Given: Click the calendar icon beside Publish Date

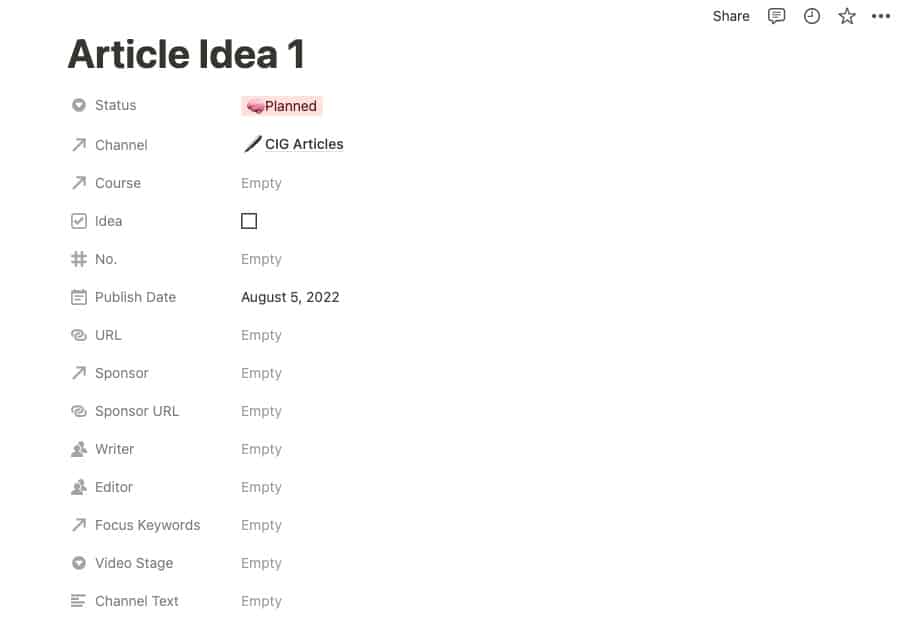Looking at the screenshot, I should coord(79,296).
